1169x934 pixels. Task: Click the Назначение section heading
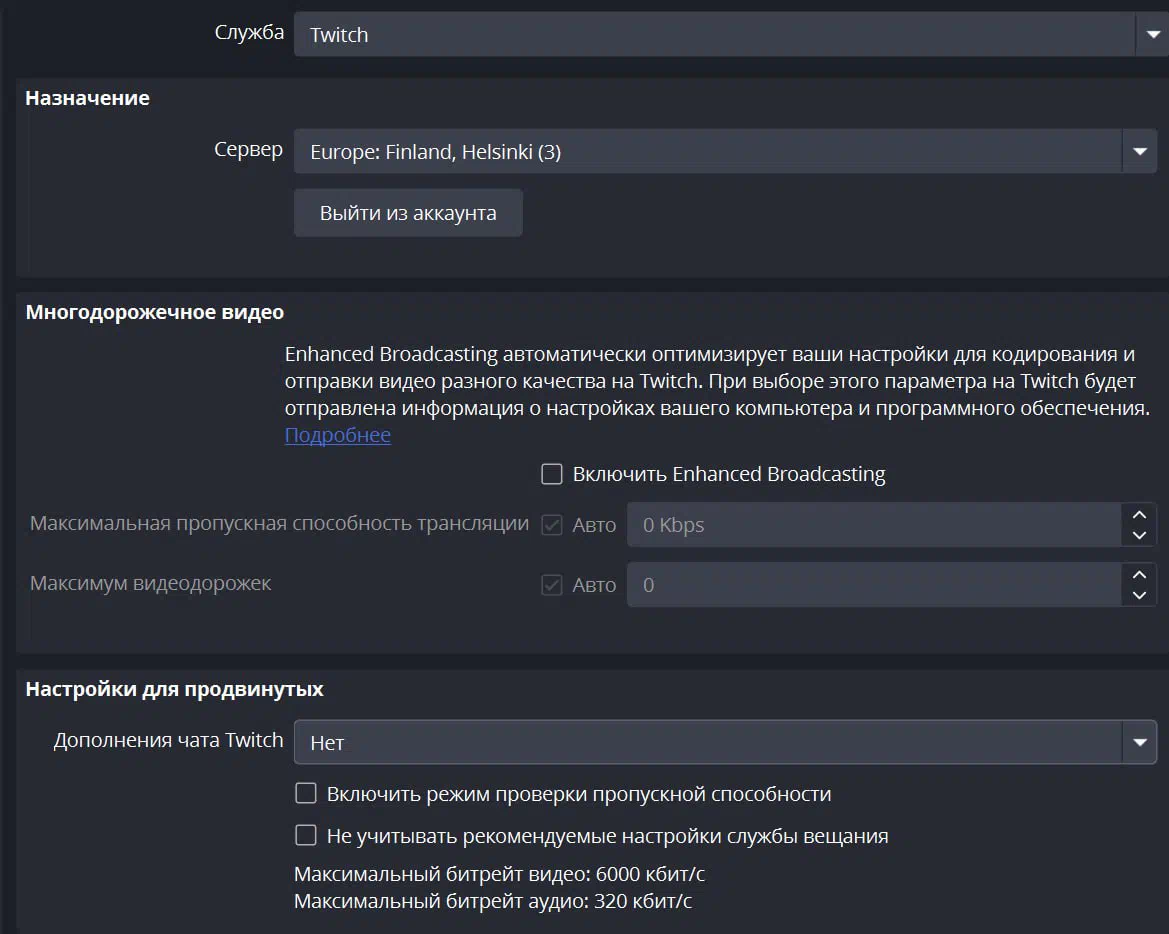pyautogui.click(x=87, y=98)
